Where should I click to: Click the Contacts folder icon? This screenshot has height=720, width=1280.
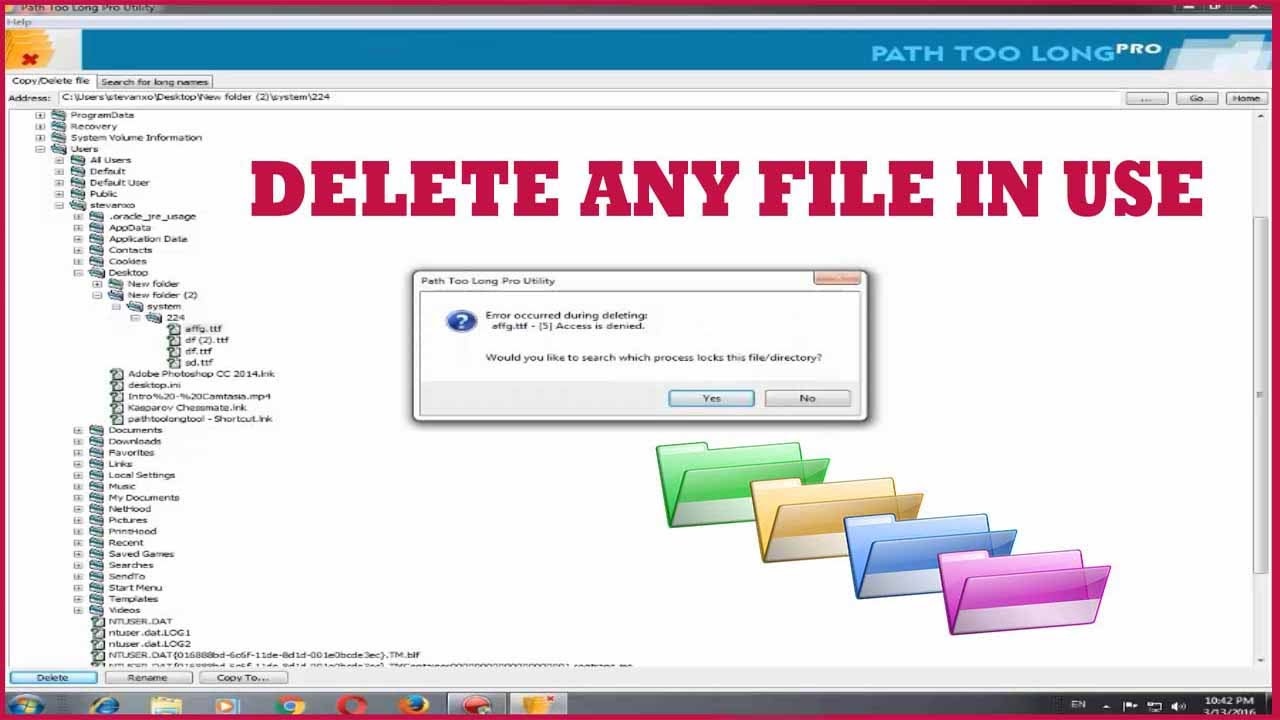click(97, 250)
